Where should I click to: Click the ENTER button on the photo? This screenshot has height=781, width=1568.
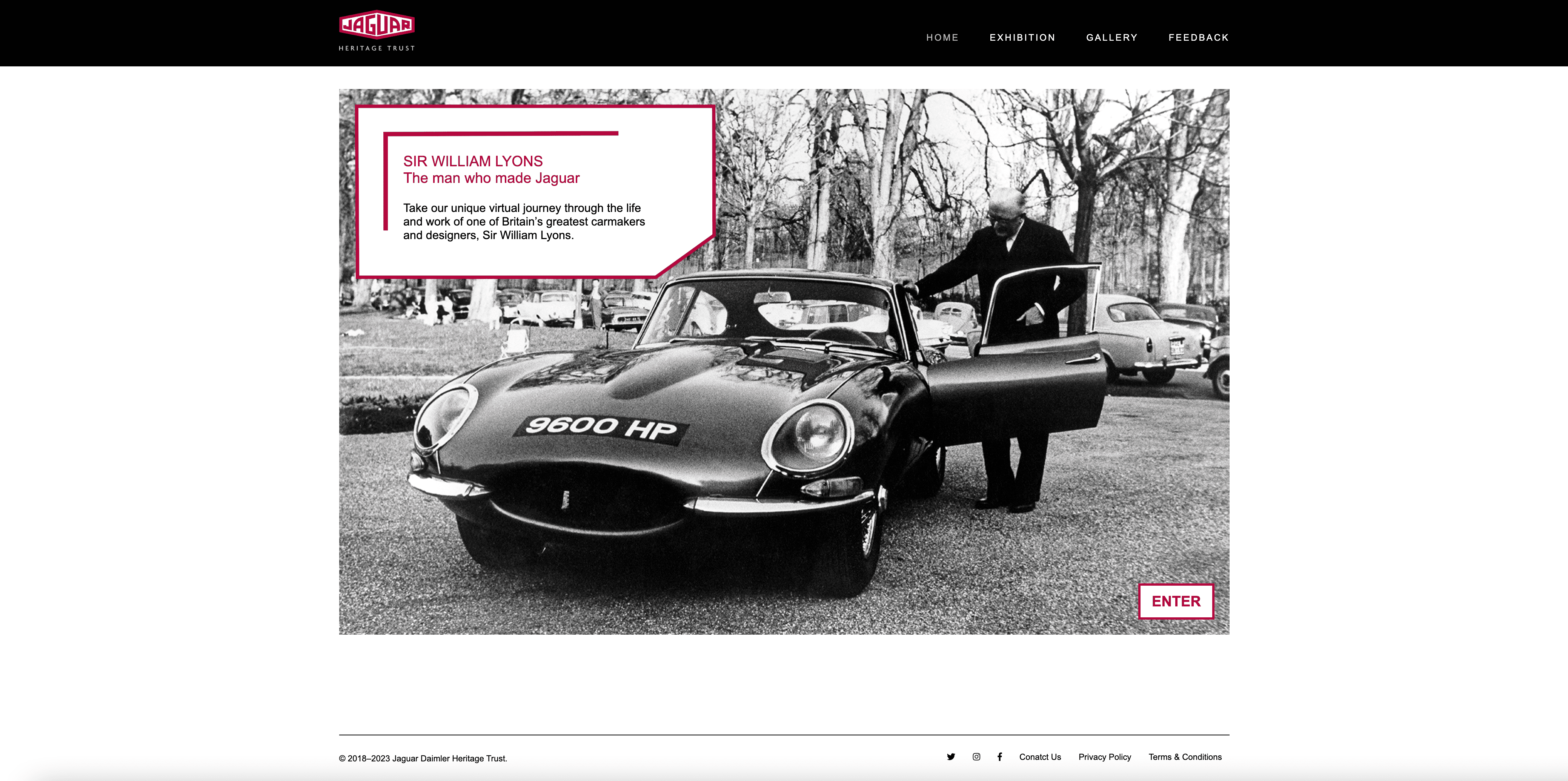(x=1176, y=601)
